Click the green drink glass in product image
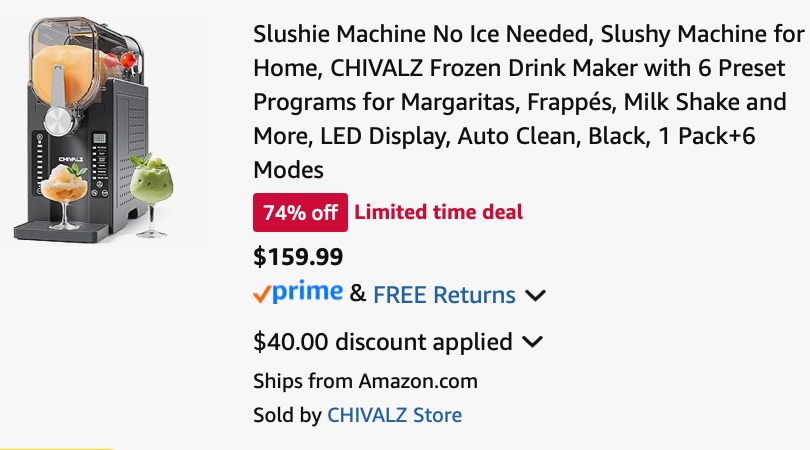This screenshot has width=810, height=450. pos(151,195)
